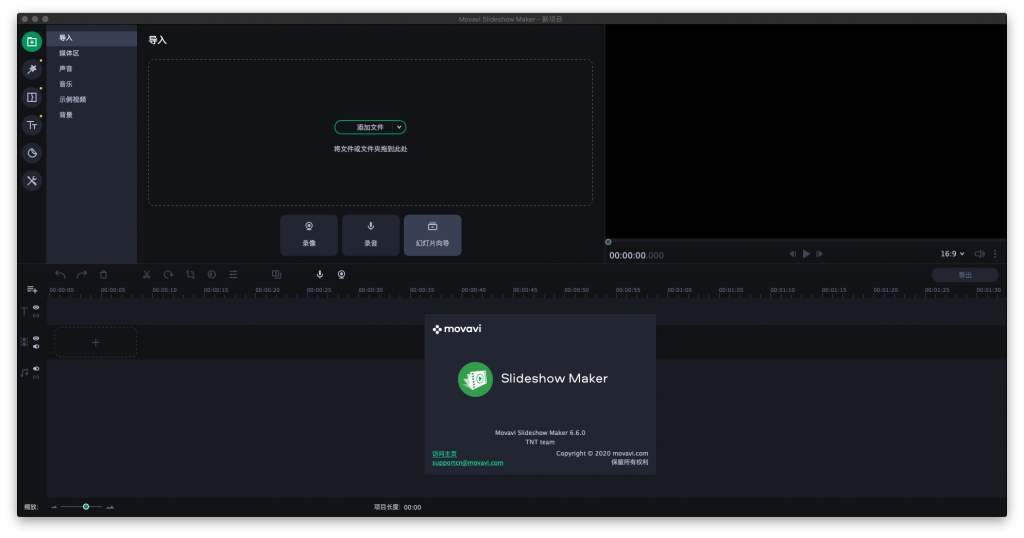The height and width of the screenshot is (538, 1024).
Task: Redo the last timeline action
Action: coord(82,274)
